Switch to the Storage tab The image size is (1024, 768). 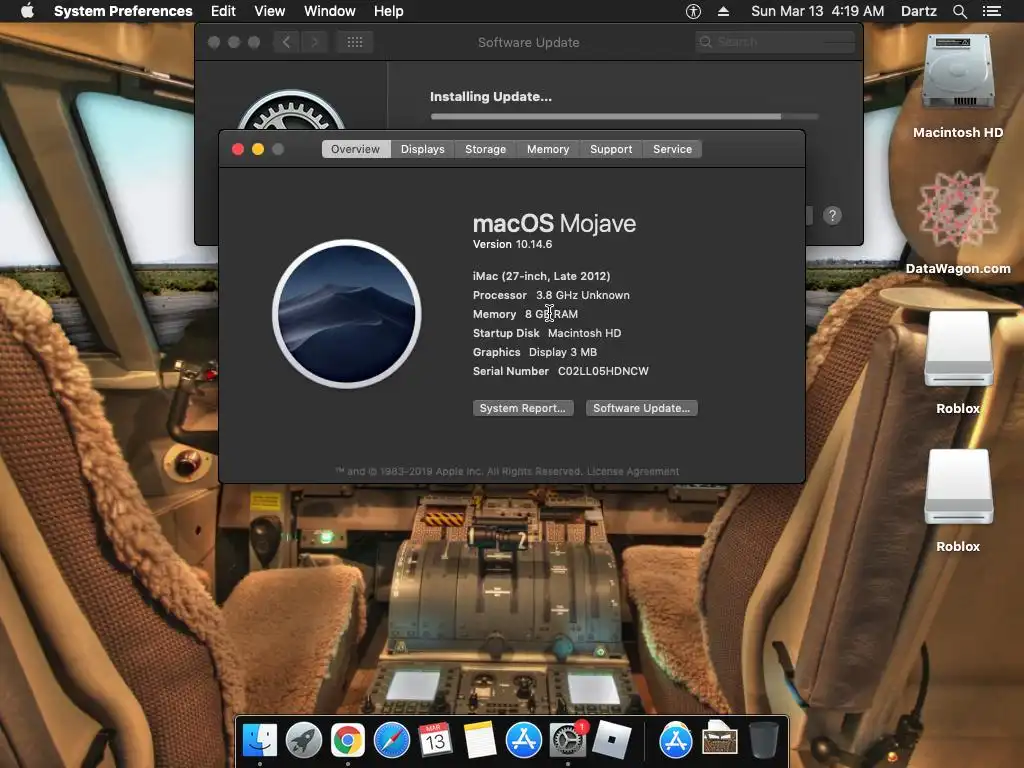click(485, 149)
